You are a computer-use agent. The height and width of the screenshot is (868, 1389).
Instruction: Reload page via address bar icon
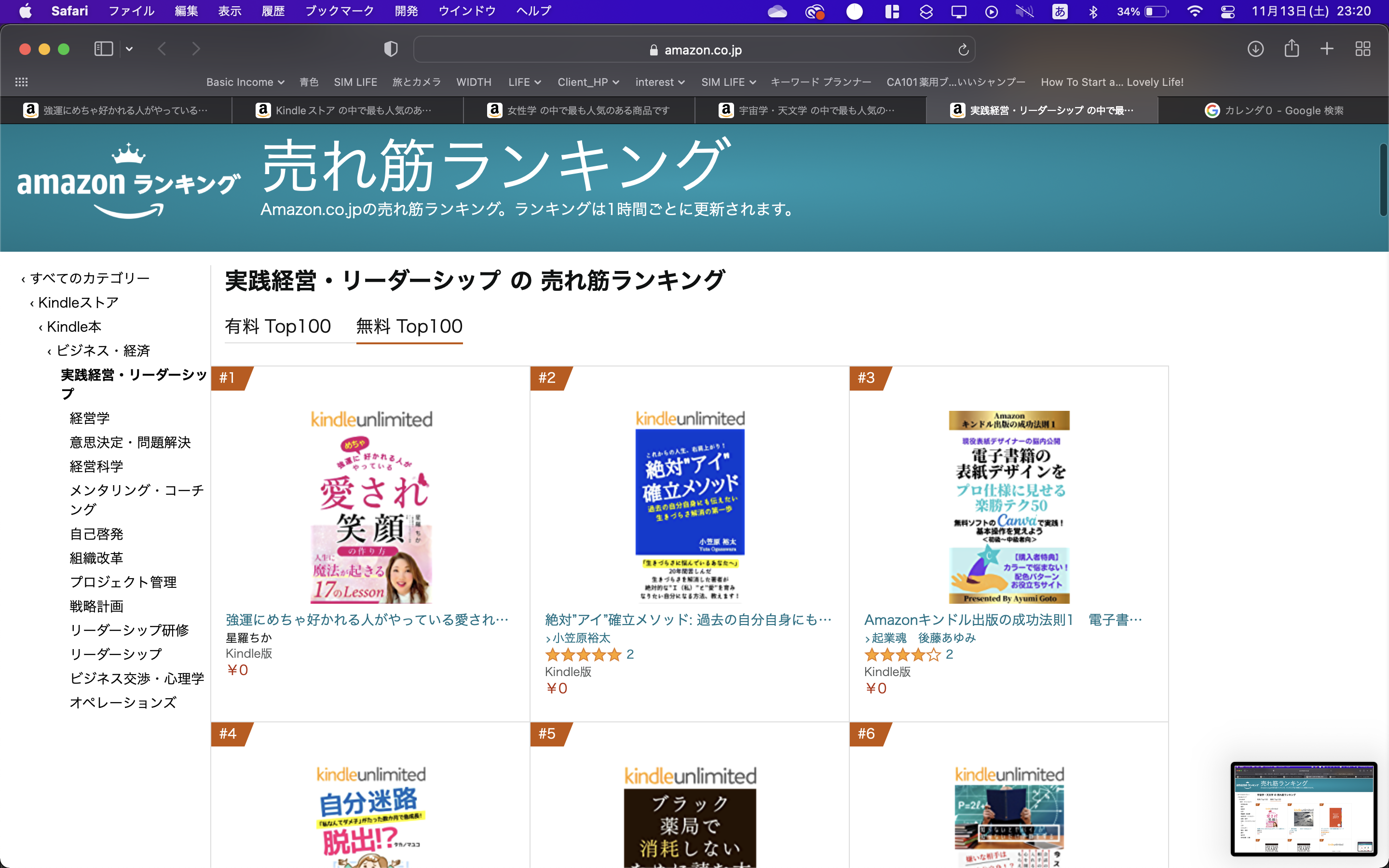963,50
